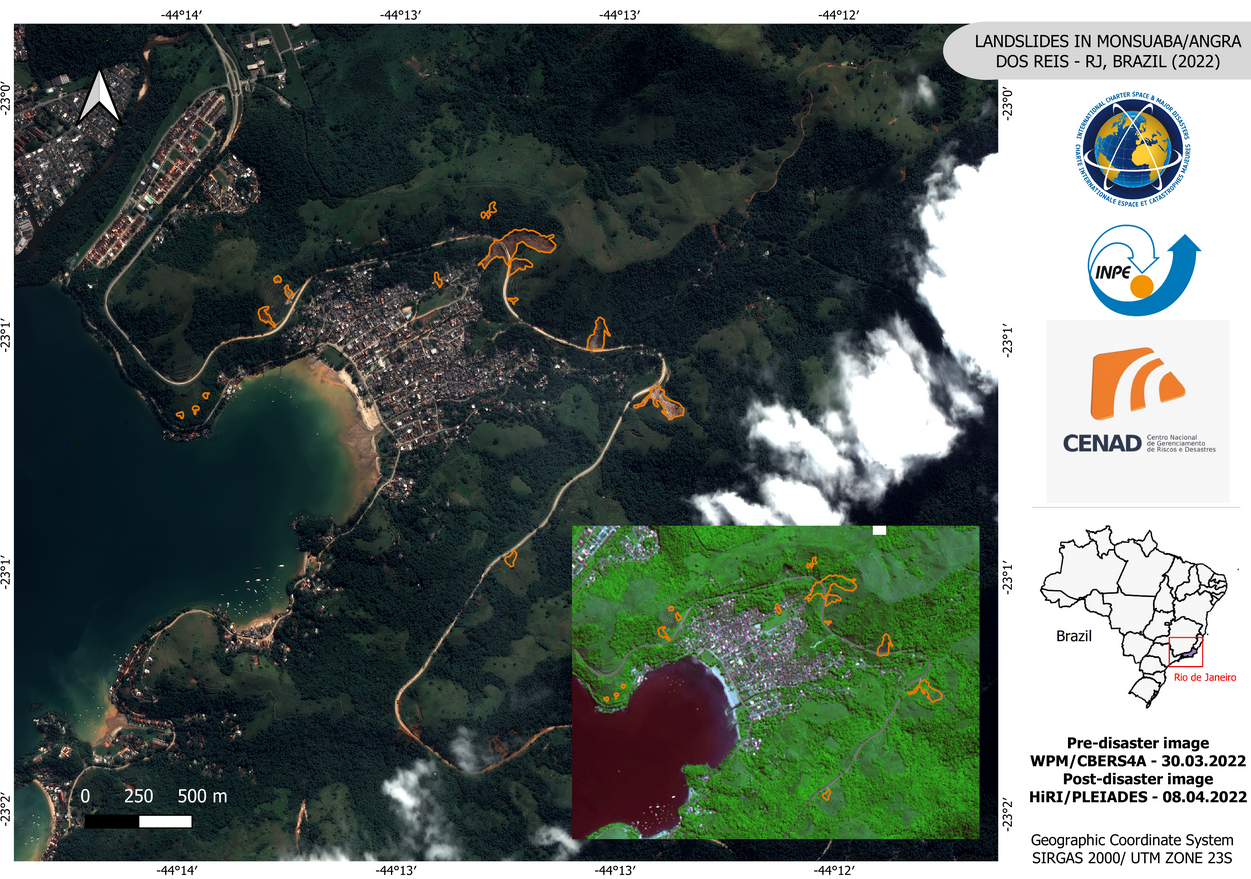Click the map title 'Landslides in Monsuaba/Angra dos Reis'

tap(1097, 52)
